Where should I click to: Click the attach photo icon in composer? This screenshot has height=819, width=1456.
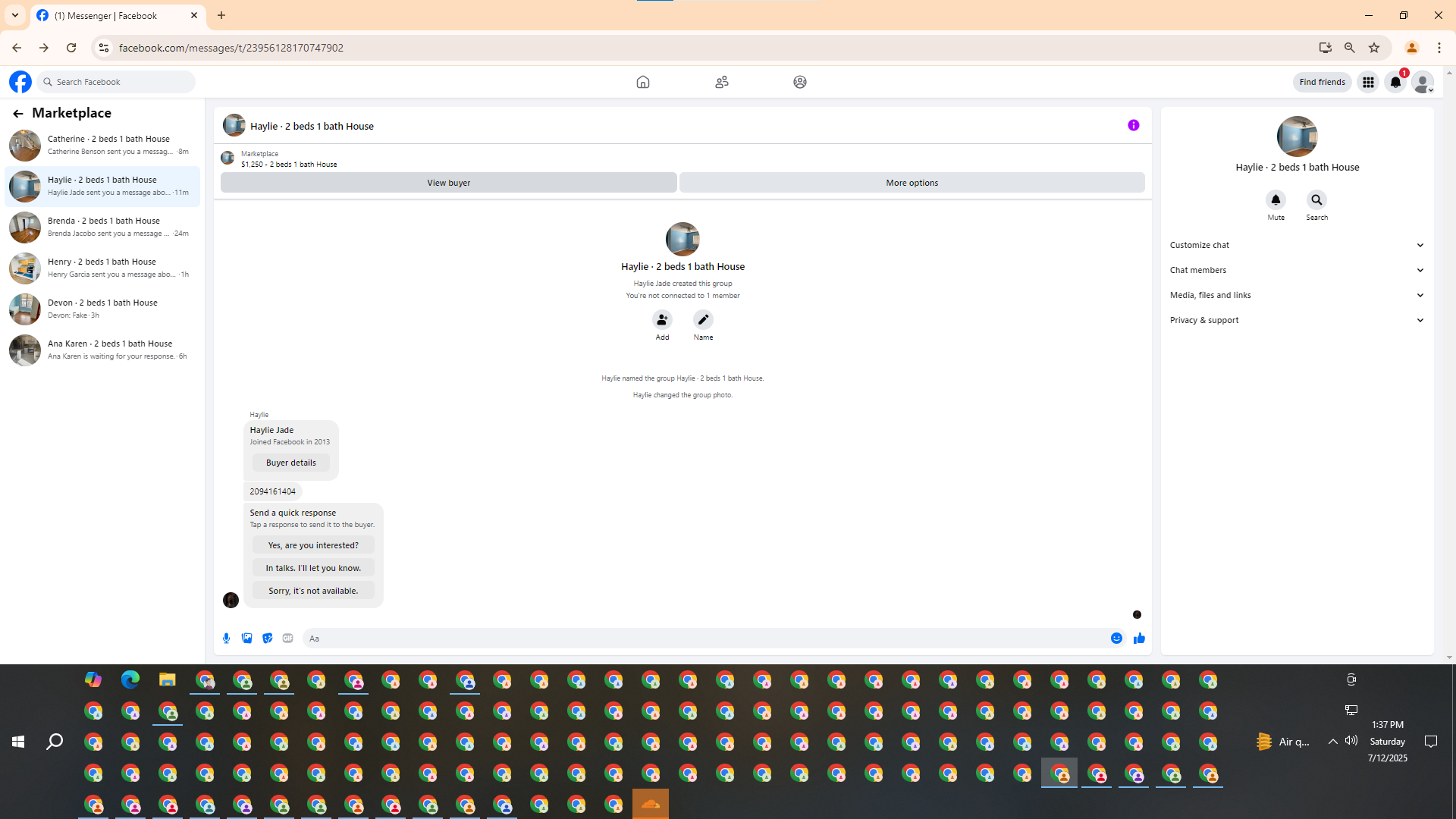pos(246,639)
